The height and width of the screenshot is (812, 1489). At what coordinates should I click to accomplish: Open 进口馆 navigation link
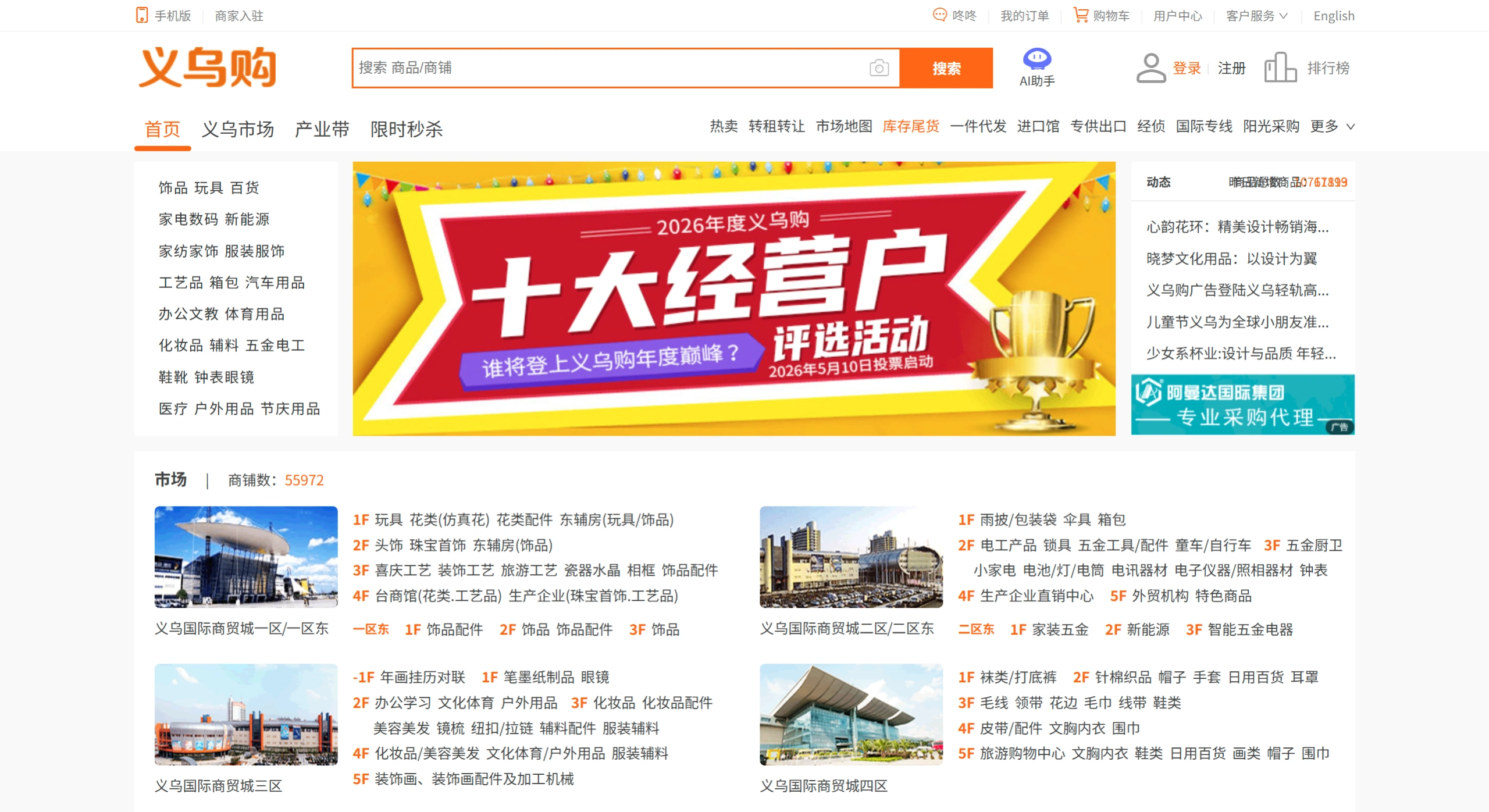pos(1038,126)
